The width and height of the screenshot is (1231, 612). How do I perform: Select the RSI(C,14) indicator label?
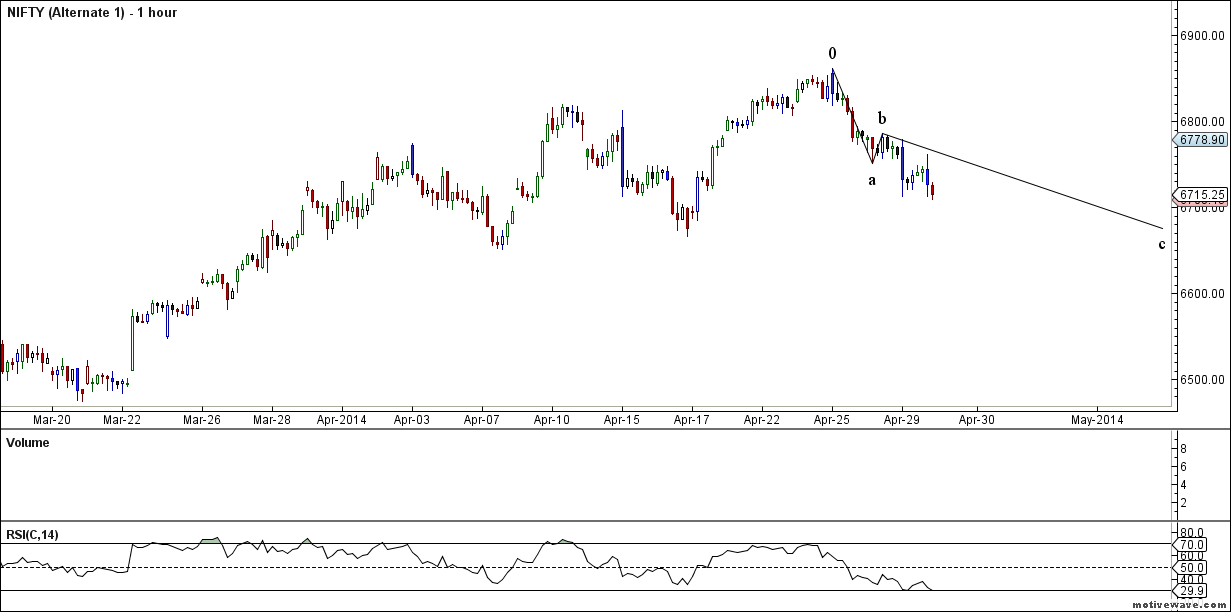(33, 535)
